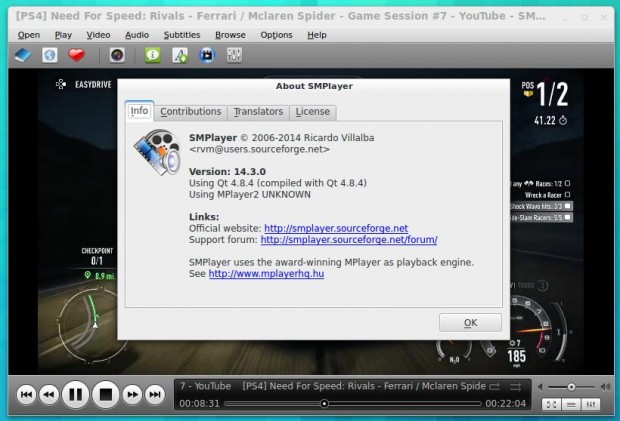Pause the playing video

75,394
